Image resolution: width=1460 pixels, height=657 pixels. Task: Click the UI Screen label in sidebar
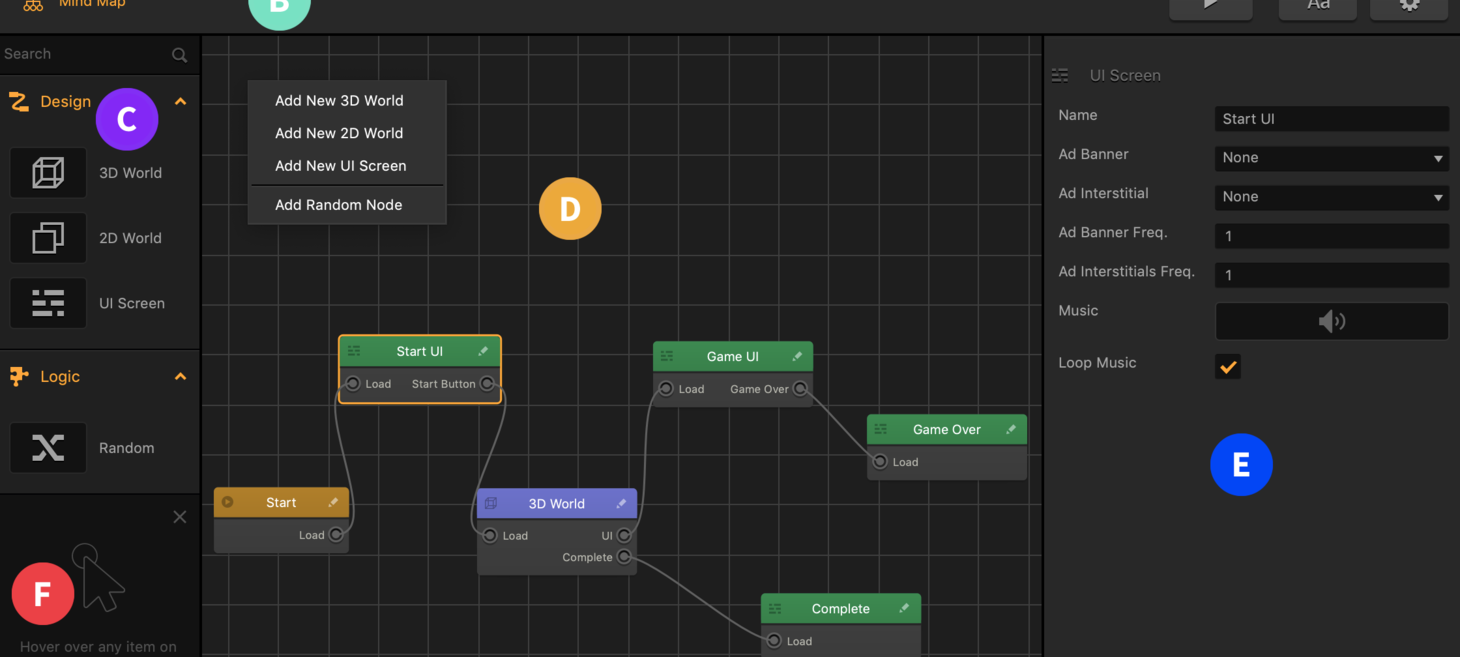tap(132, 303)
